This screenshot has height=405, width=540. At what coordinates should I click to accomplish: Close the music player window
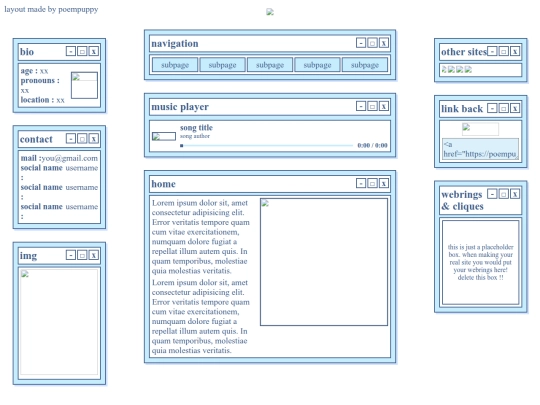tap(384, 106)
